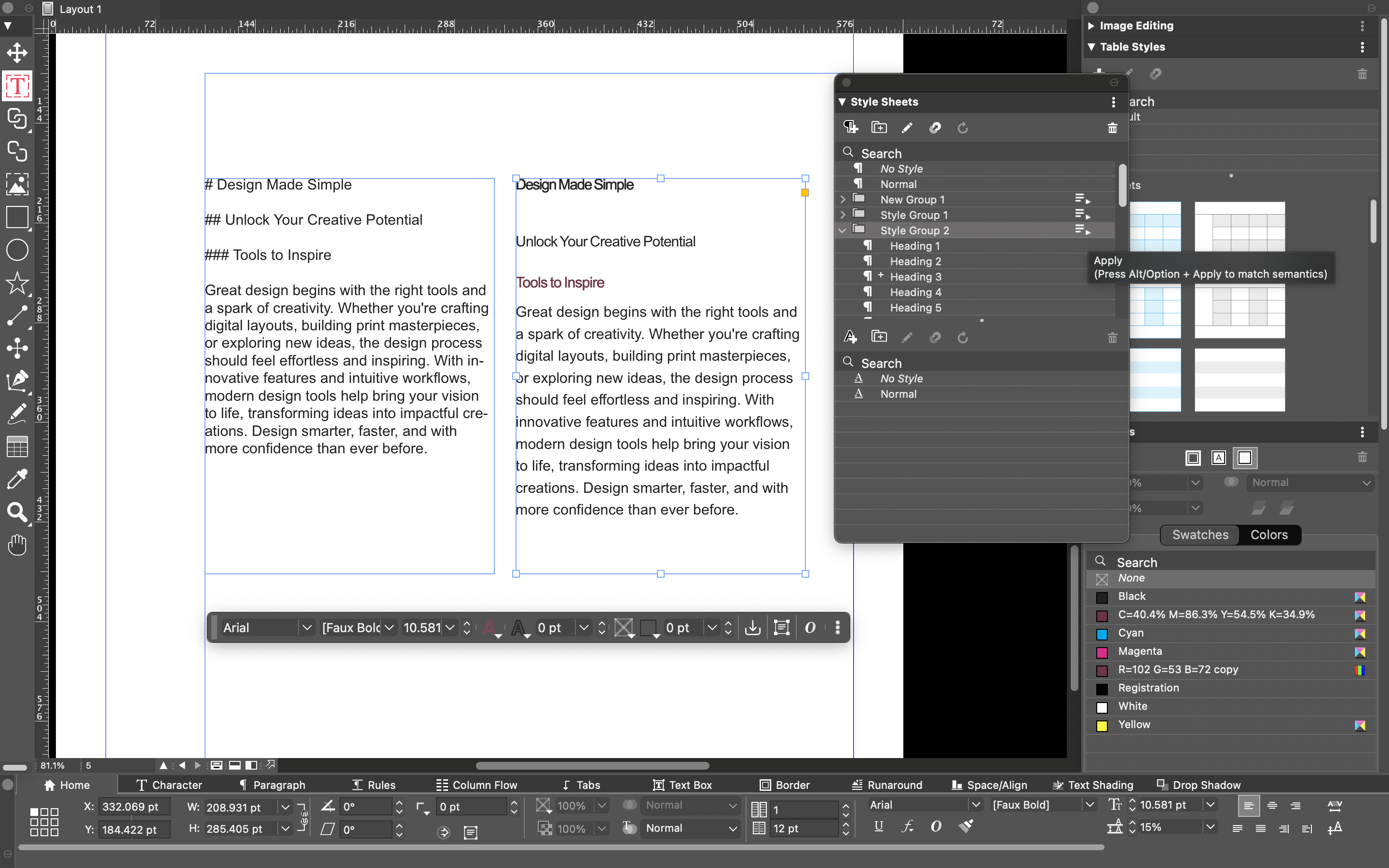Toggle the frame color target button

[x=1193, y=458]
